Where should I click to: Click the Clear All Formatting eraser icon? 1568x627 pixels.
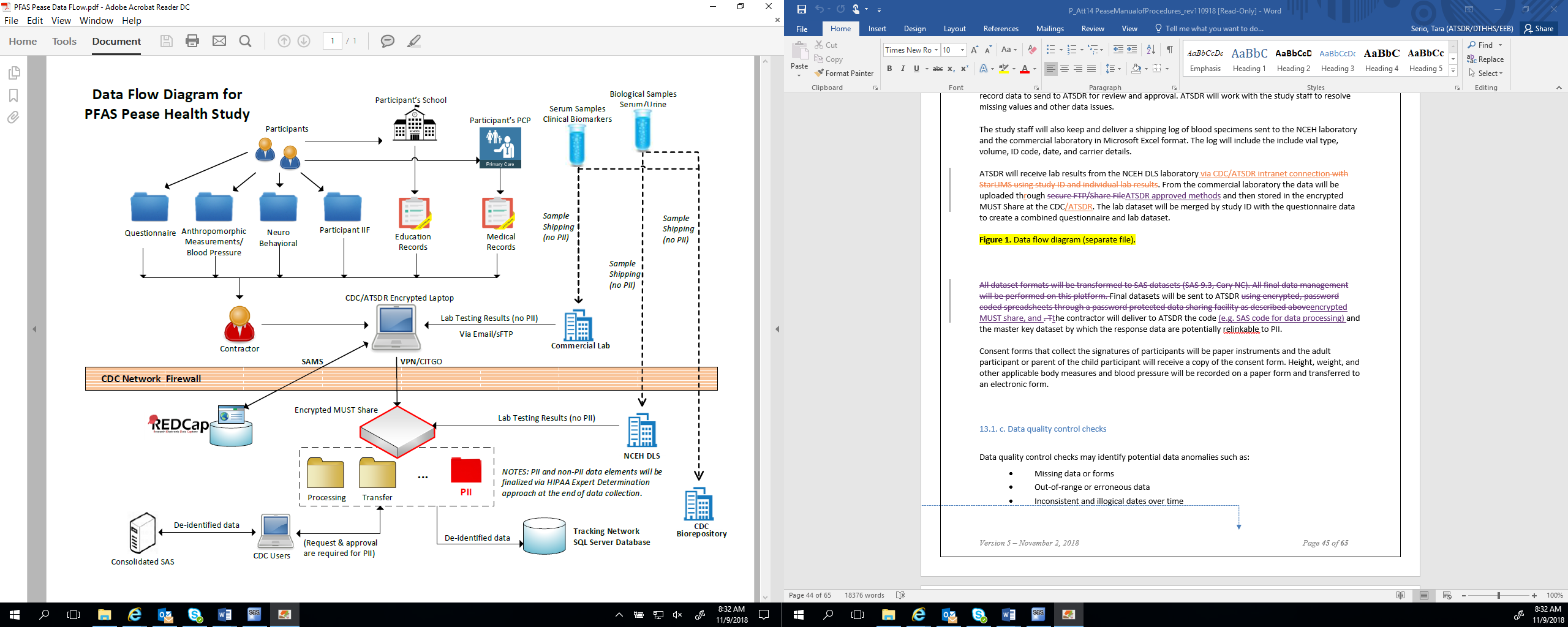(1032, 50)
